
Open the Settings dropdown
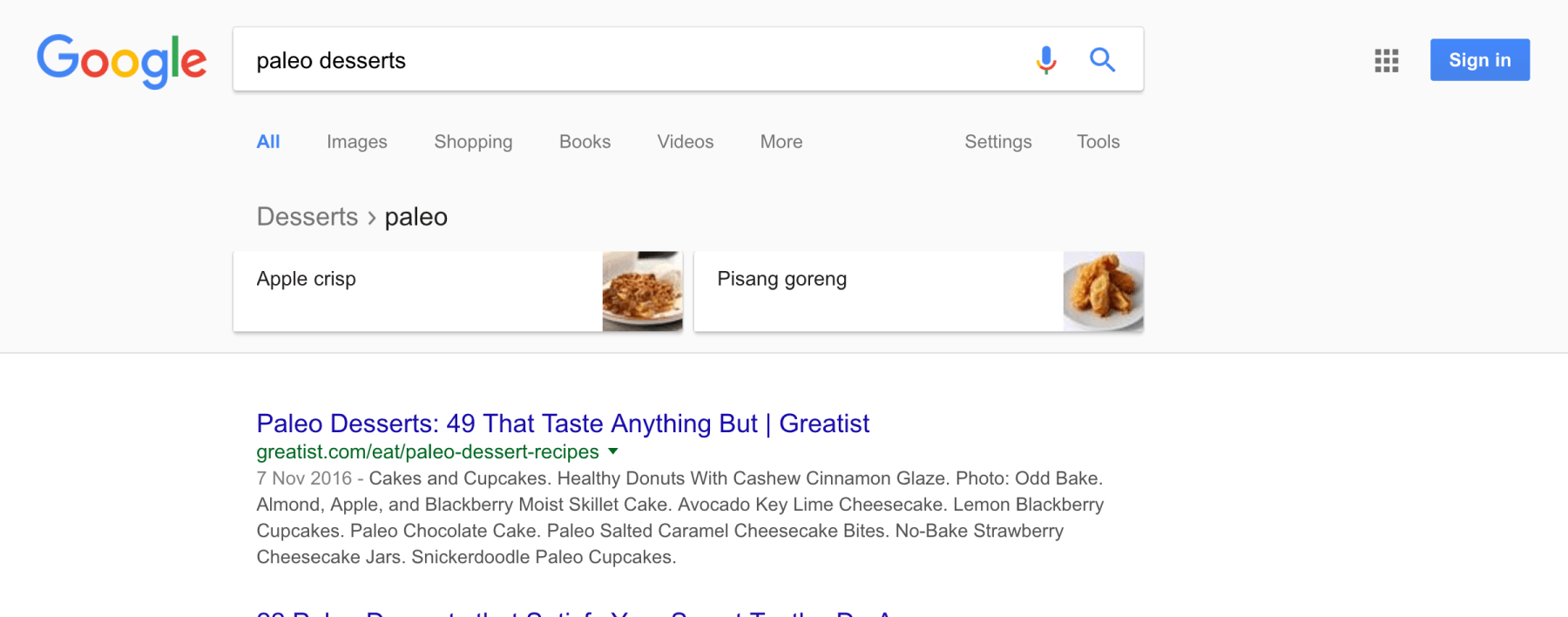[x=997, y=141]
